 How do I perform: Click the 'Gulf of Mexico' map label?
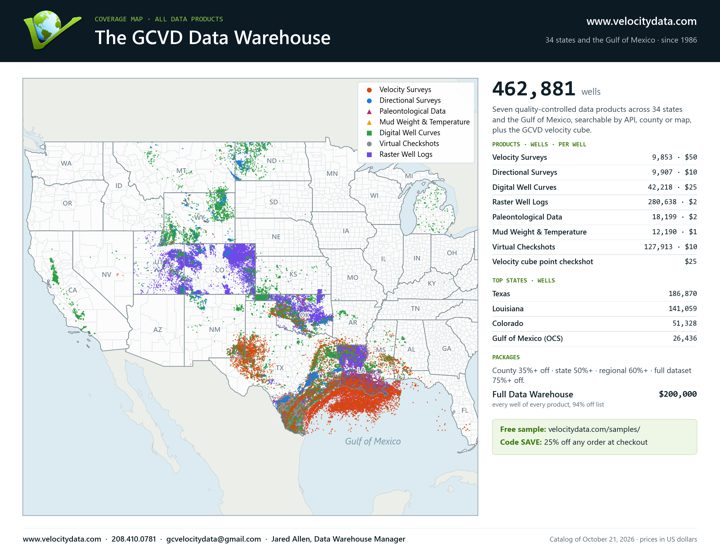[373, 441]
